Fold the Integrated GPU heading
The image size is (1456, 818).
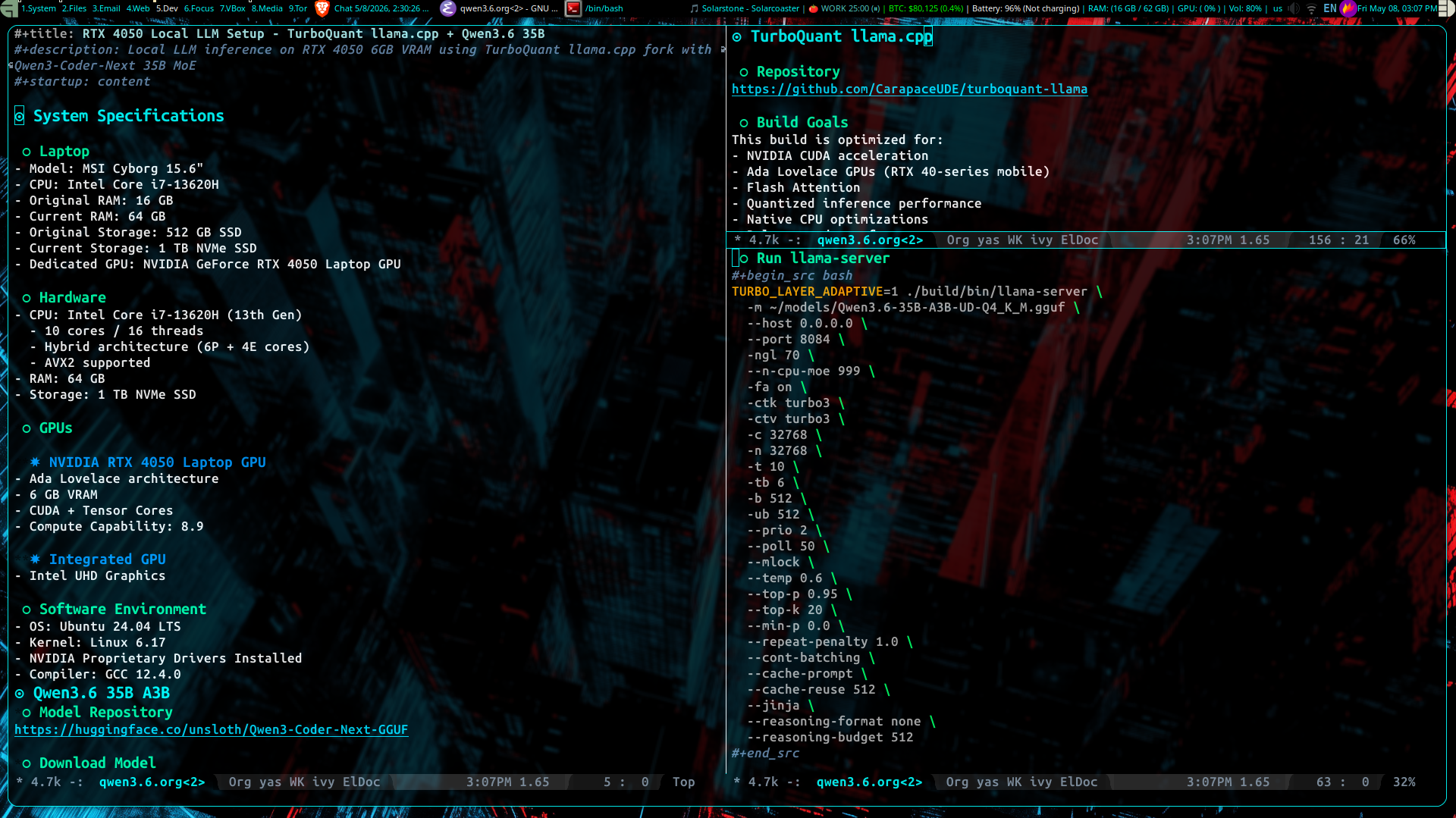(107, 559)
